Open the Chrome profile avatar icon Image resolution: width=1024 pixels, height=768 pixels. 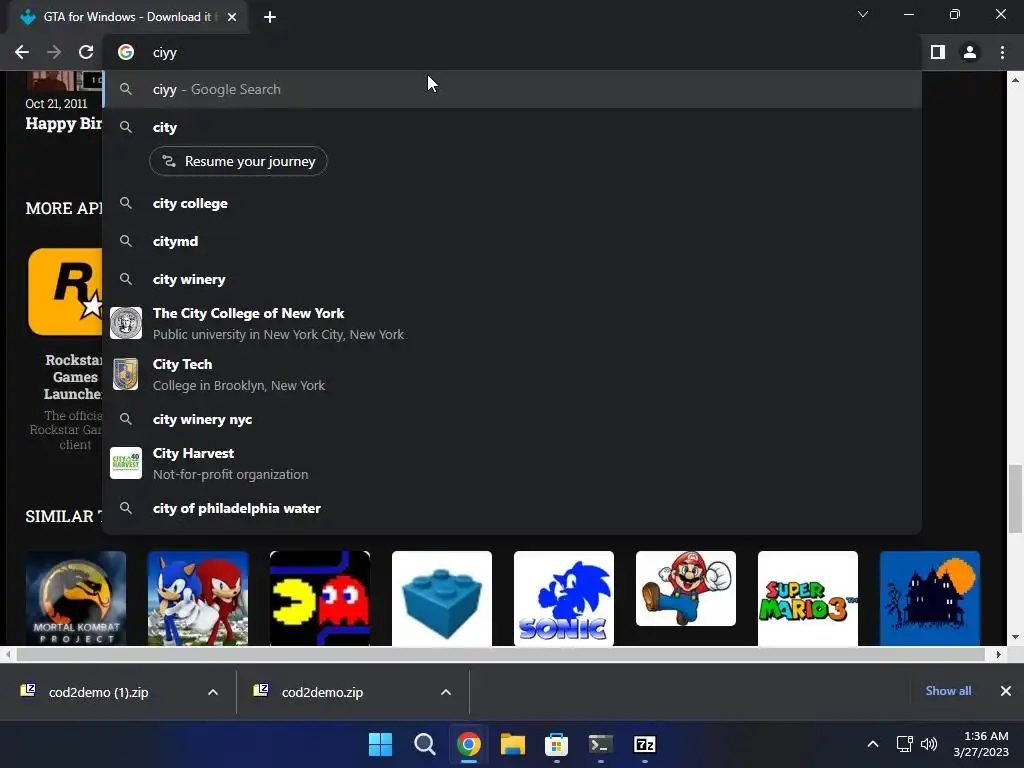(x=970, y=52)
